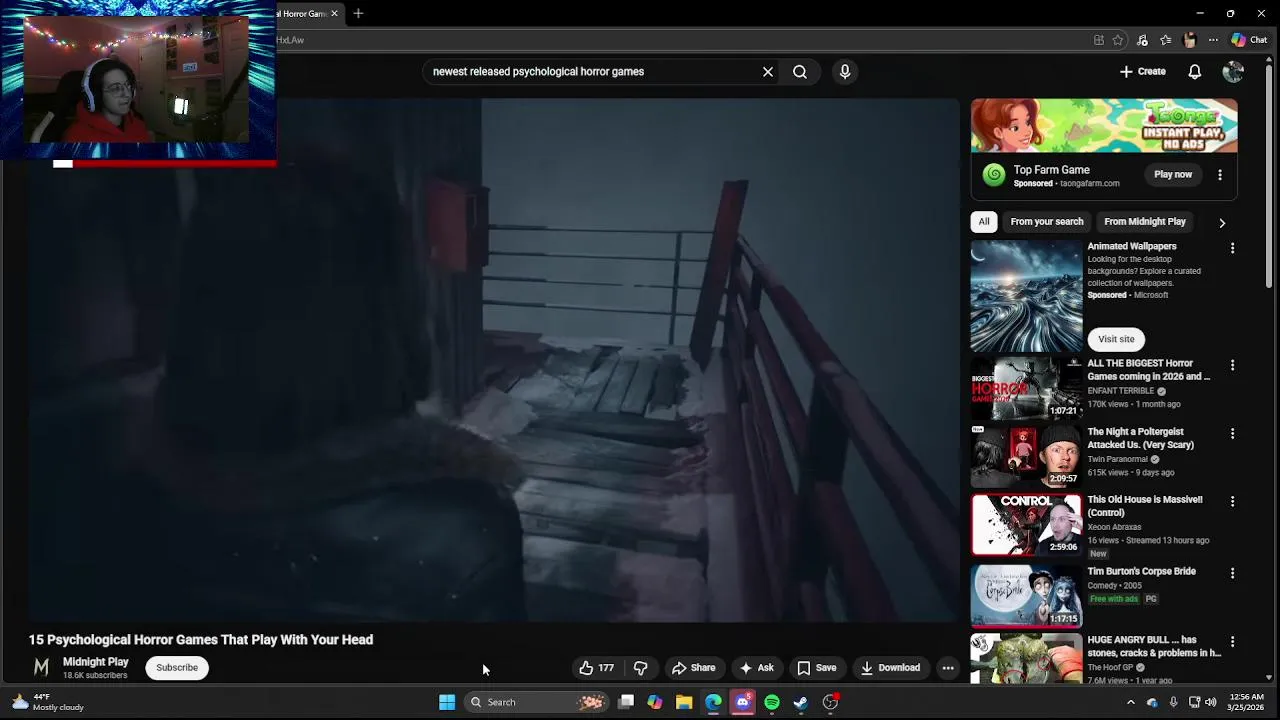The image size is (1280, 720).
Task: Click the video title text
Action: pos(201,640)
